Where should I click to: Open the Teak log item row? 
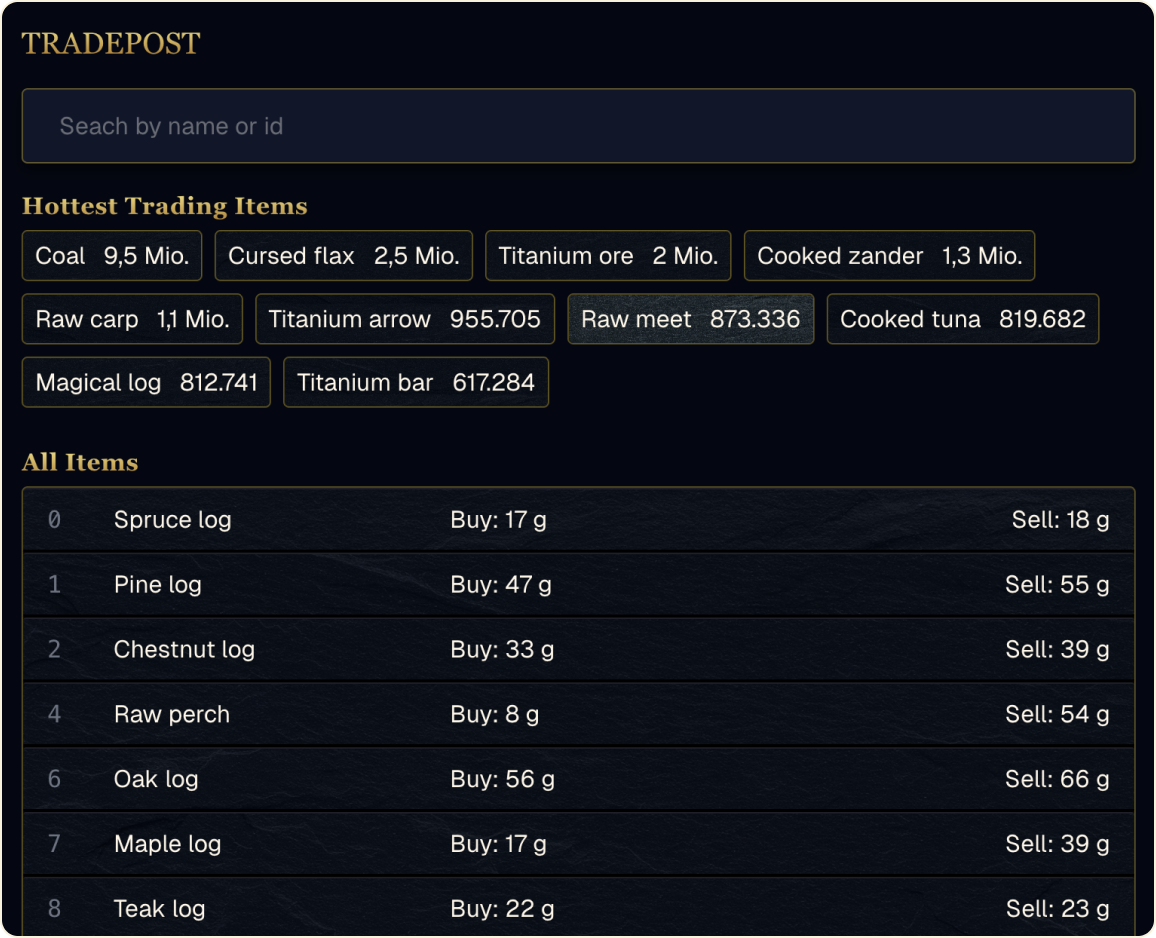tap(578, 908)
